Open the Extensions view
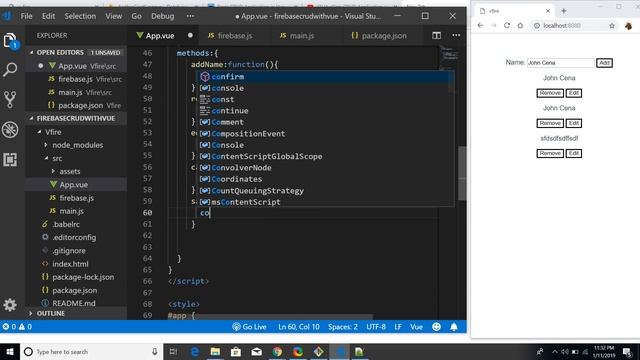The width and height of the screenshot is (640, 360). [10, 159]
